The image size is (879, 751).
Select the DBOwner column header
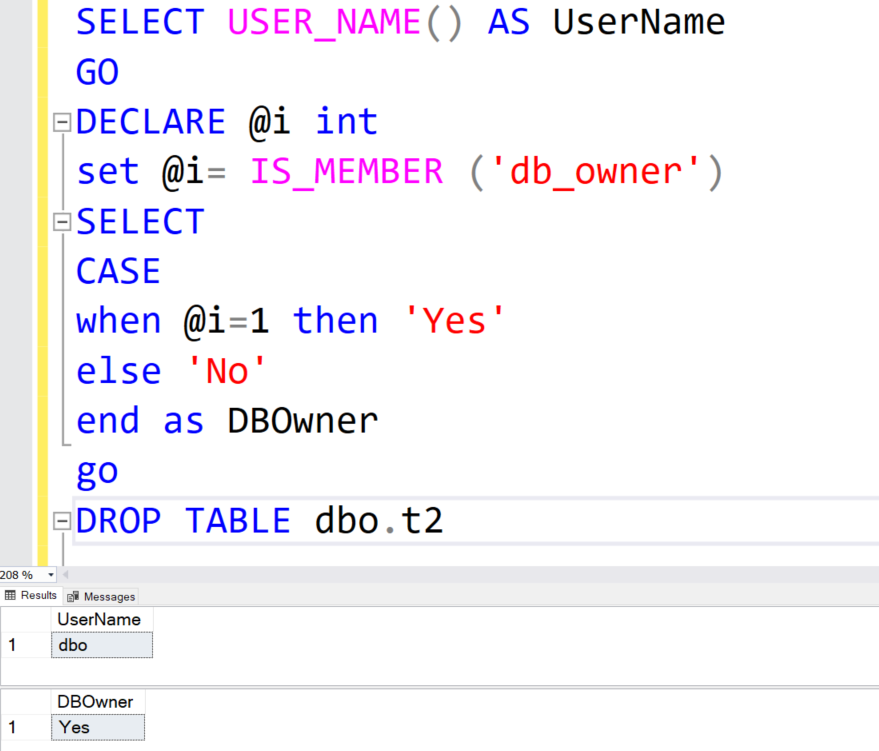point(98,702)
